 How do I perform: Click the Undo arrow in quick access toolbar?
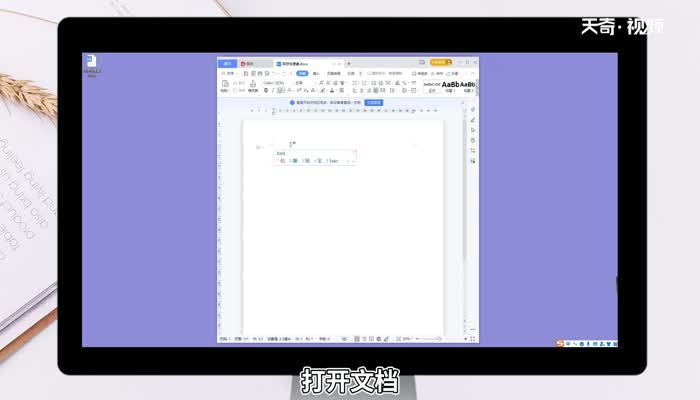(275, 73)
